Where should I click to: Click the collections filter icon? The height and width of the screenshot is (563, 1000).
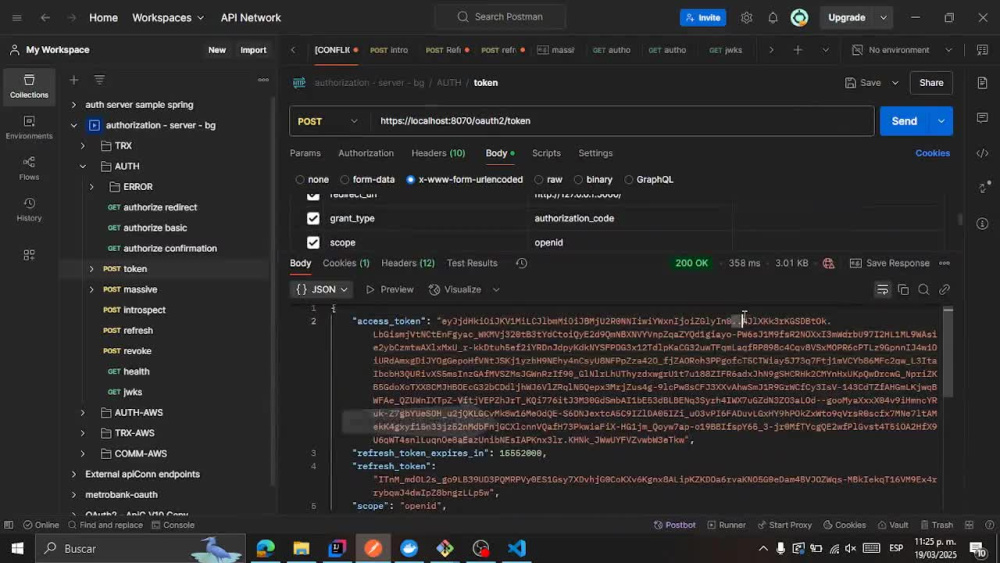99,80
